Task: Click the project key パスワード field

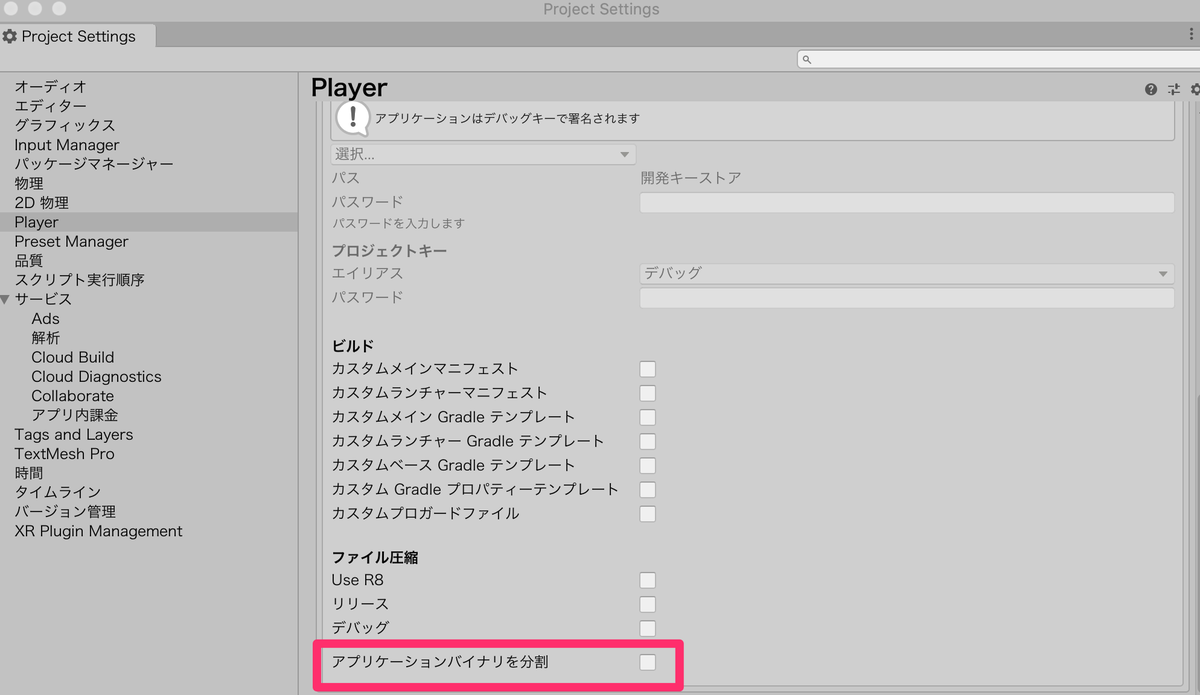Action: 907,298
